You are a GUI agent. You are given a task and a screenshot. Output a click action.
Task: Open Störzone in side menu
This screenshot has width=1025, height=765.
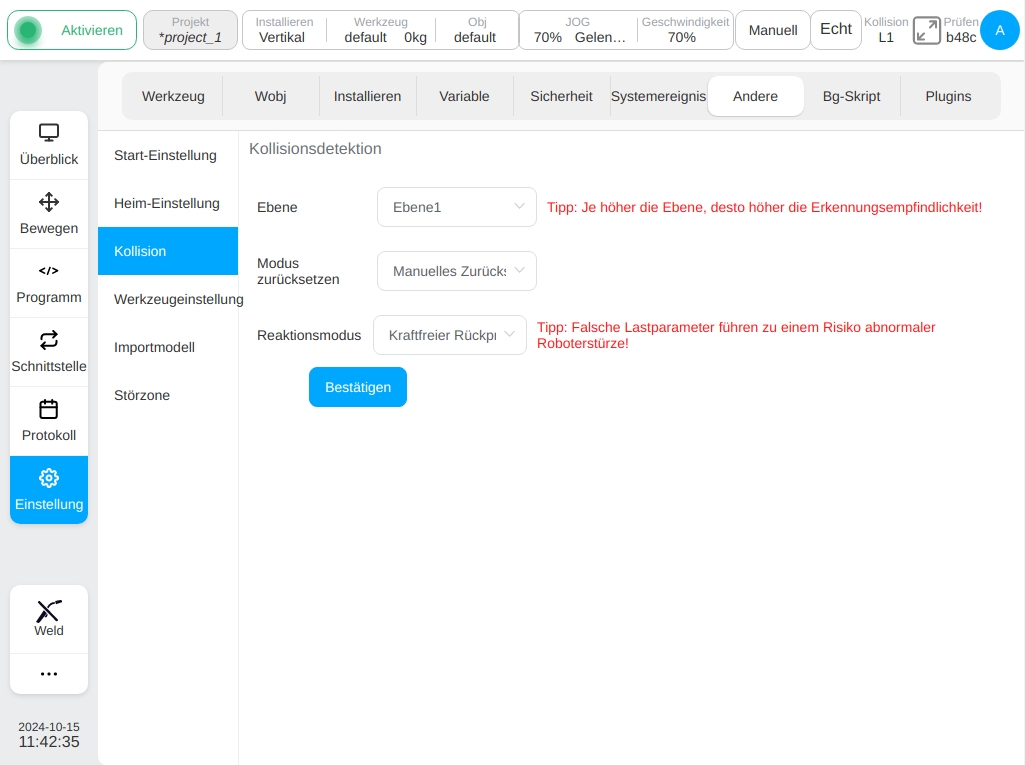168,395
